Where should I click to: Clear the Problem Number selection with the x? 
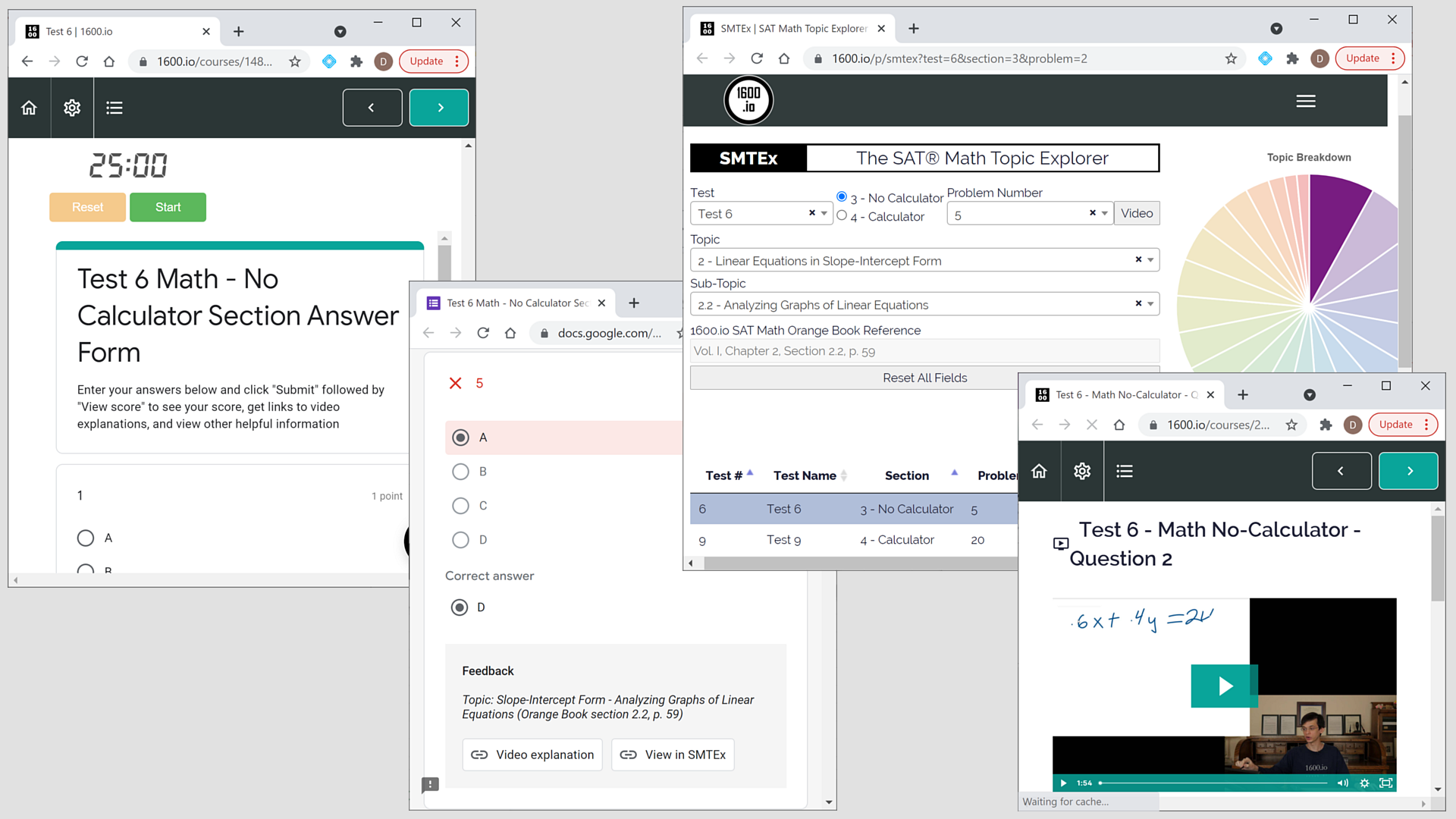1093,213
